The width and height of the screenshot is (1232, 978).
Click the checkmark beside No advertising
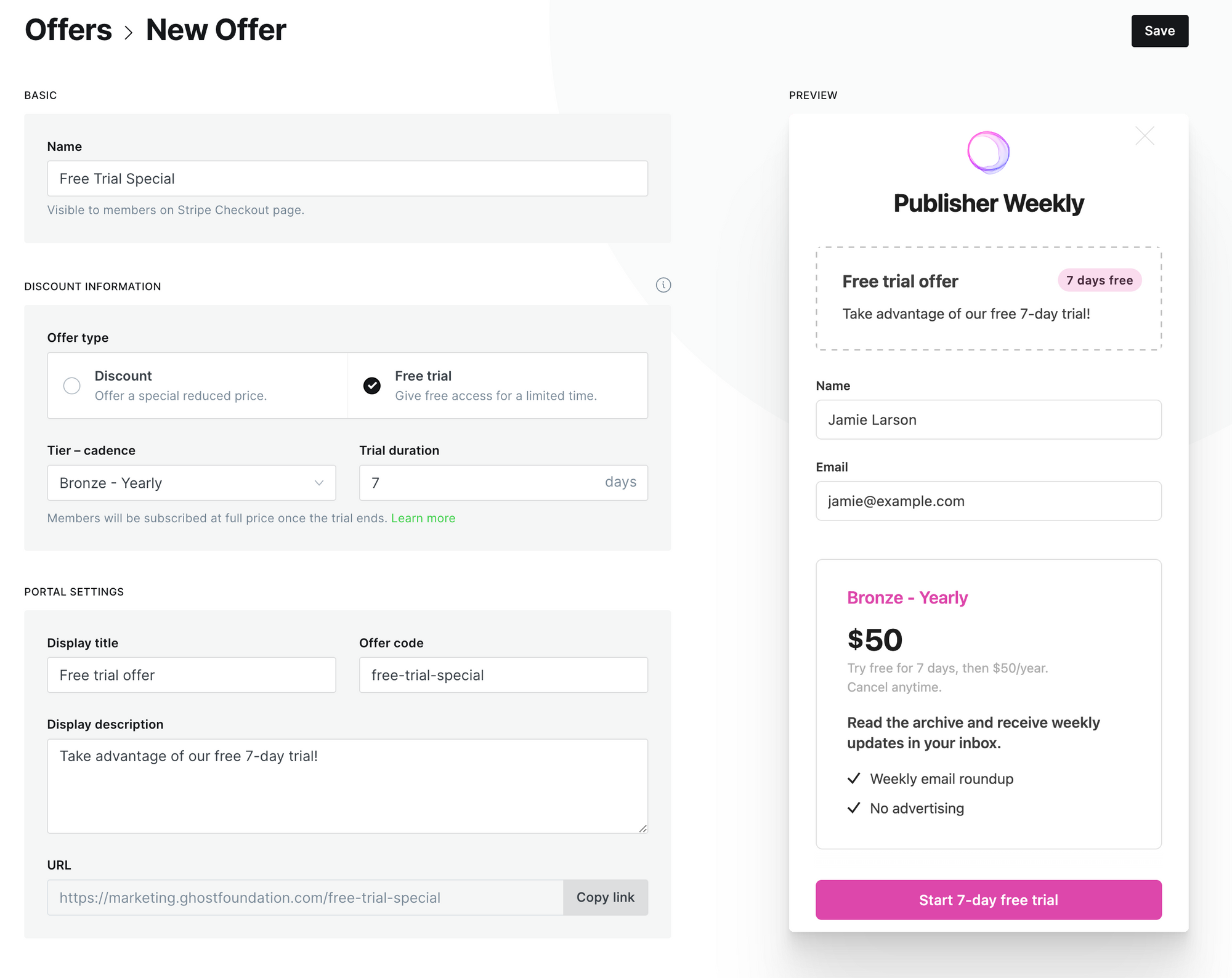854,808
